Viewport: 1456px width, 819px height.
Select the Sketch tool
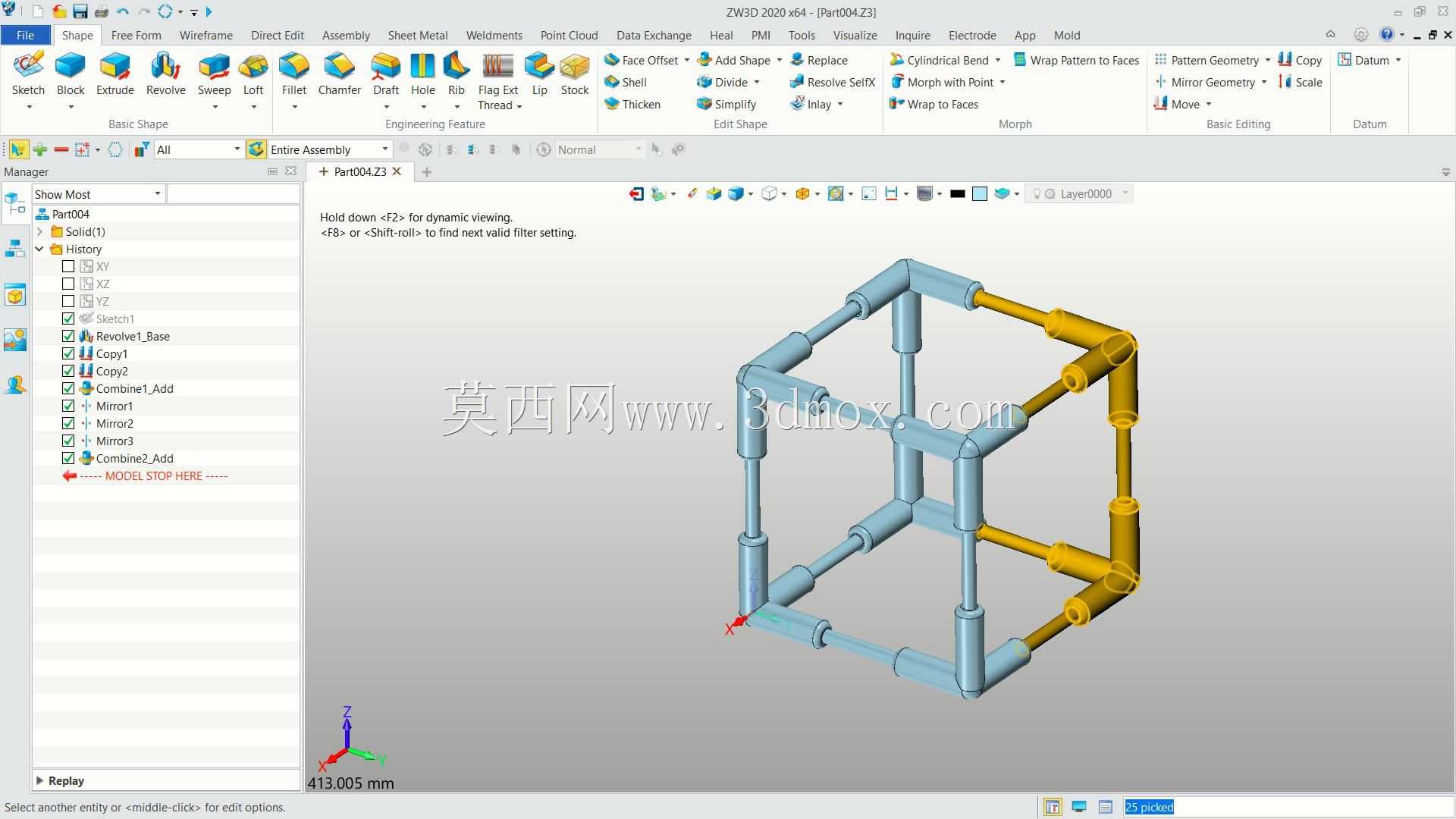(x=28, y=74)
